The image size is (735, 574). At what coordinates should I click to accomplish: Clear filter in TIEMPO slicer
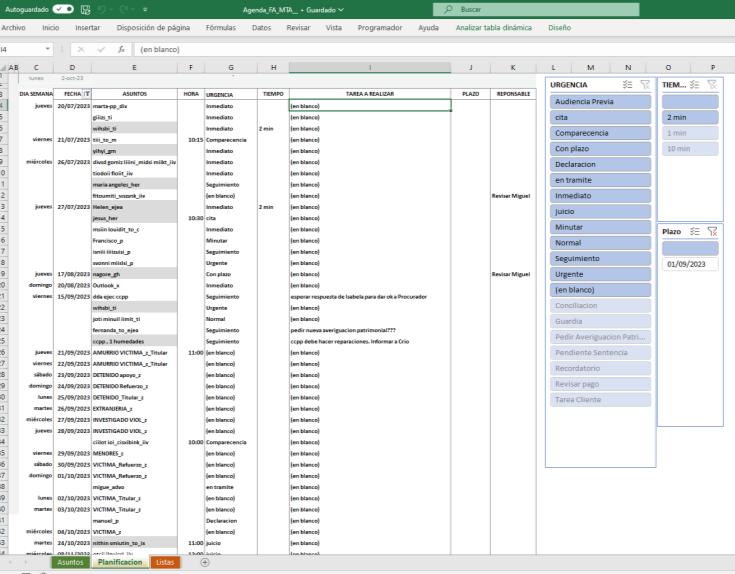point(712,84)
